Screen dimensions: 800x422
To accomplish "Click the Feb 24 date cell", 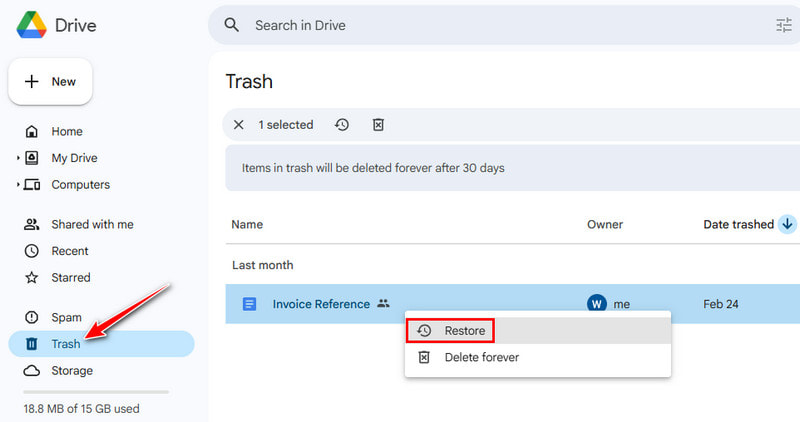I will [x=720, y=304].
